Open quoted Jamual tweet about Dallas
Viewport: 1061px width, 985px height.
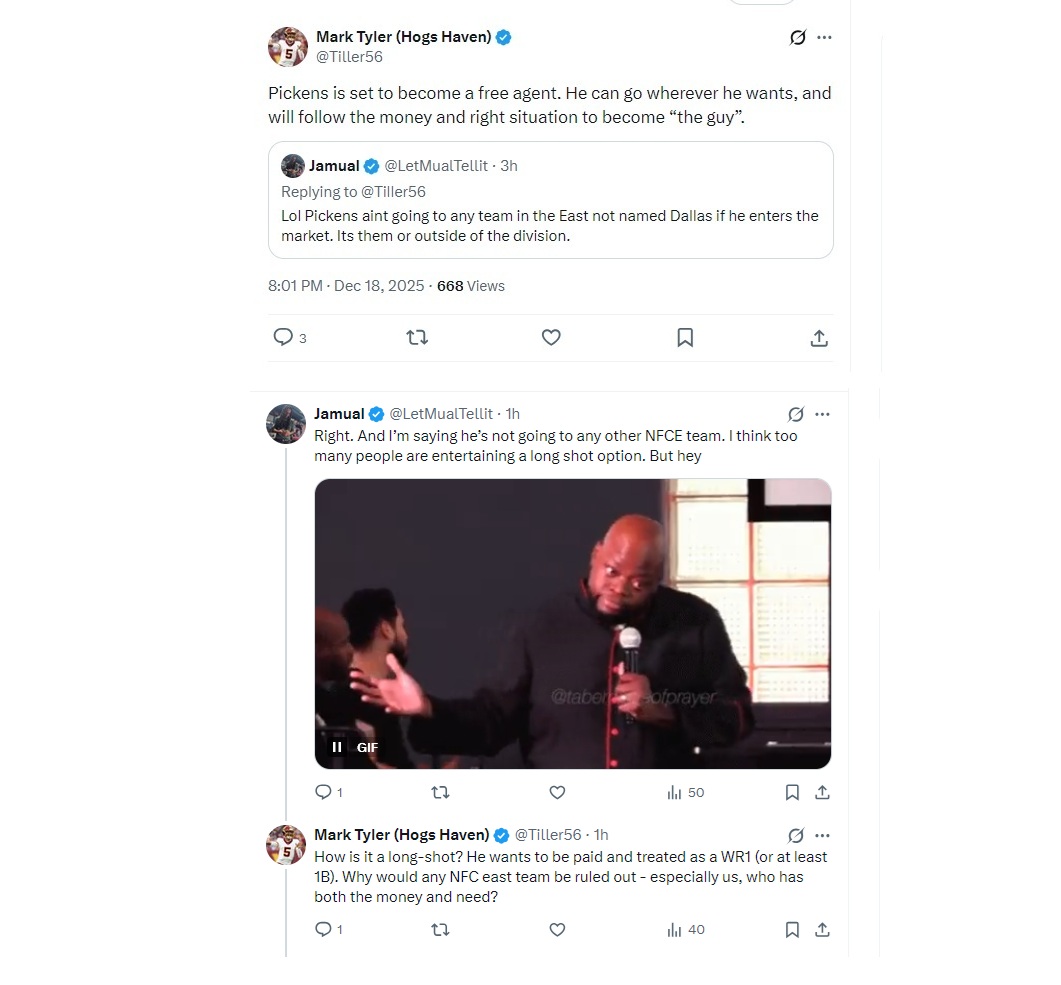click(551, 200)
